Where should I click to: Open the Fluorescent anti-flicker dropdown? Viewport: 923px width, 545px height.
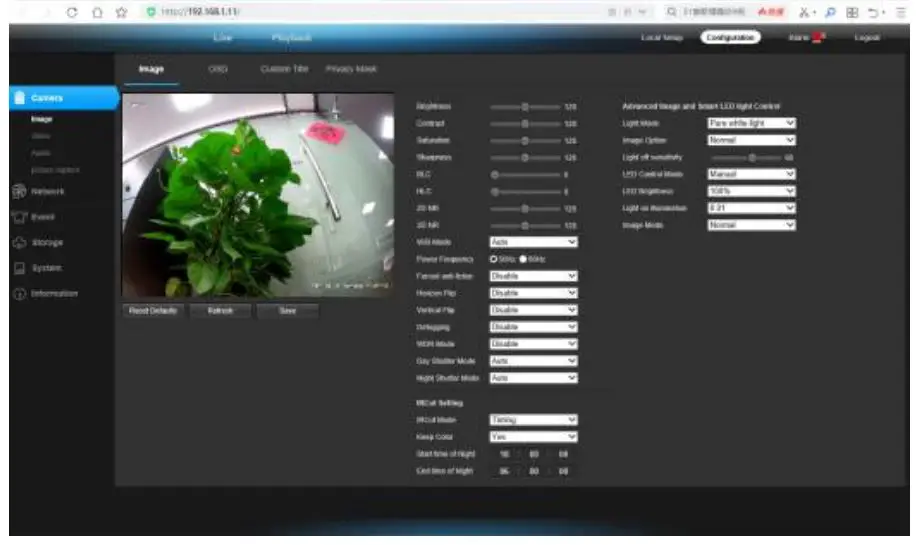point(533,276)
